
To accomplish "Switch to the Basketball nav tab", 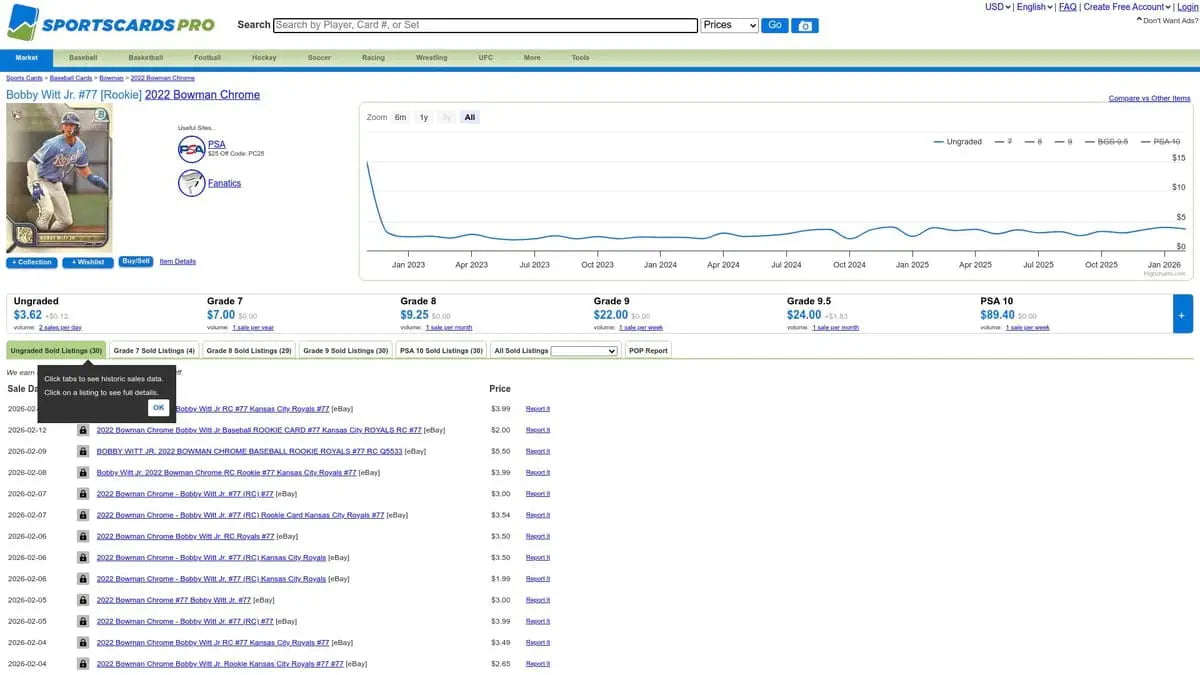I will tap(145, 58).
